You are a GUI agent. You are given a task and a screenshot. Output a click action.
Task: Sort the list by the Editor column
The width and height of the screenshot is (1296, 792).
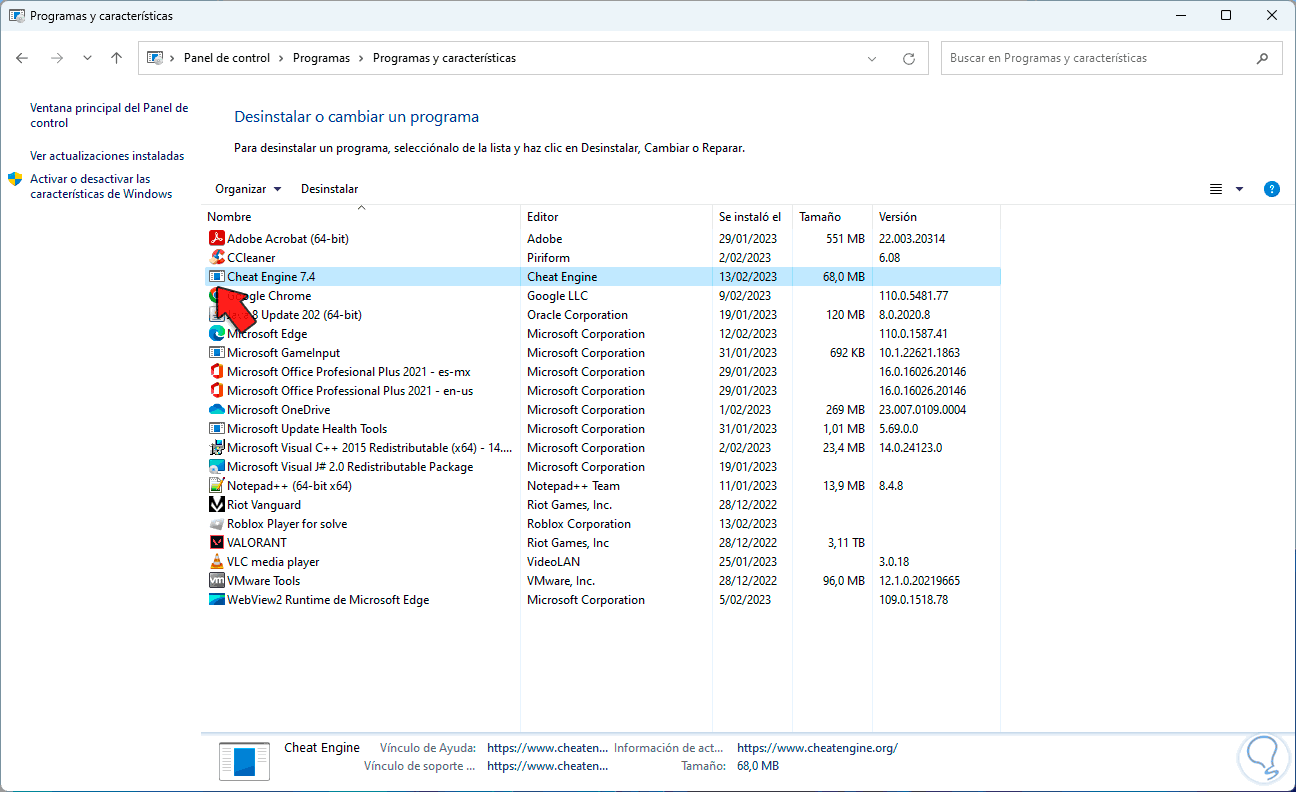543,217
